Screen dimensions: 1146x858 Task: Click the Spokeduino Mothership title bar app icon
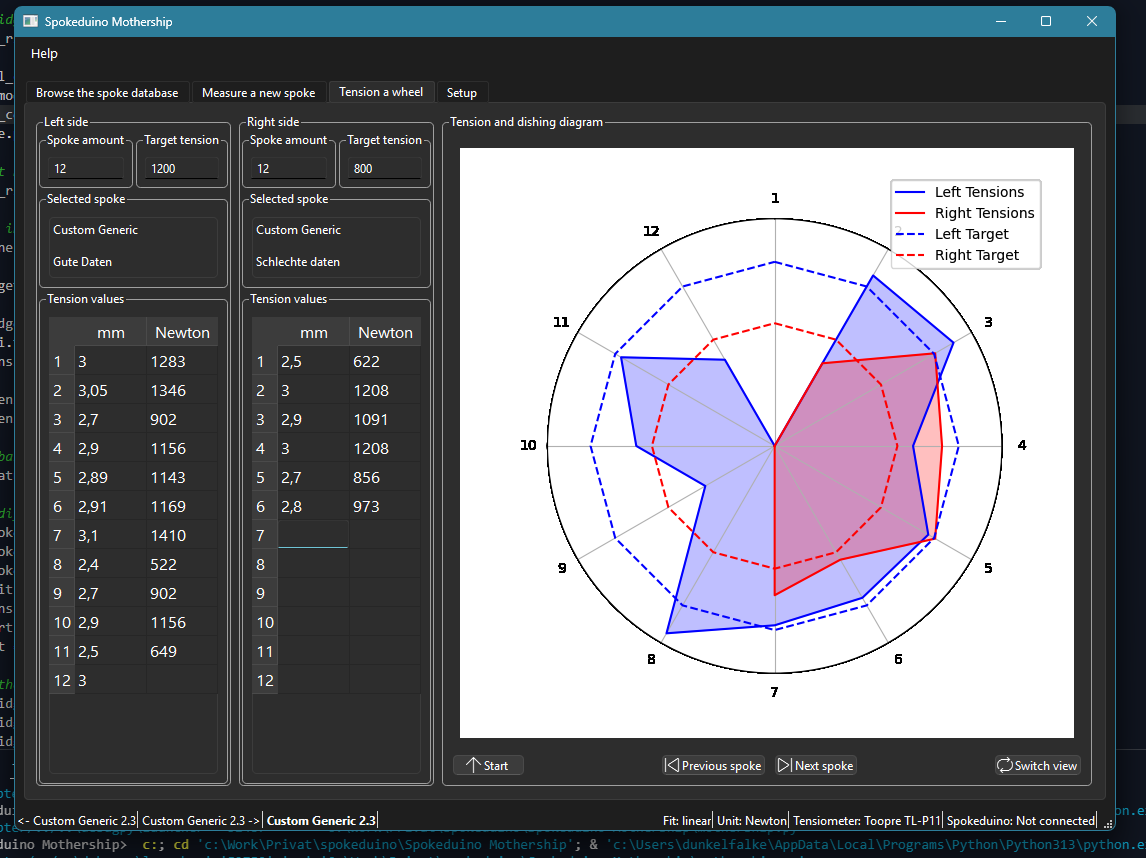coord(31,21)
